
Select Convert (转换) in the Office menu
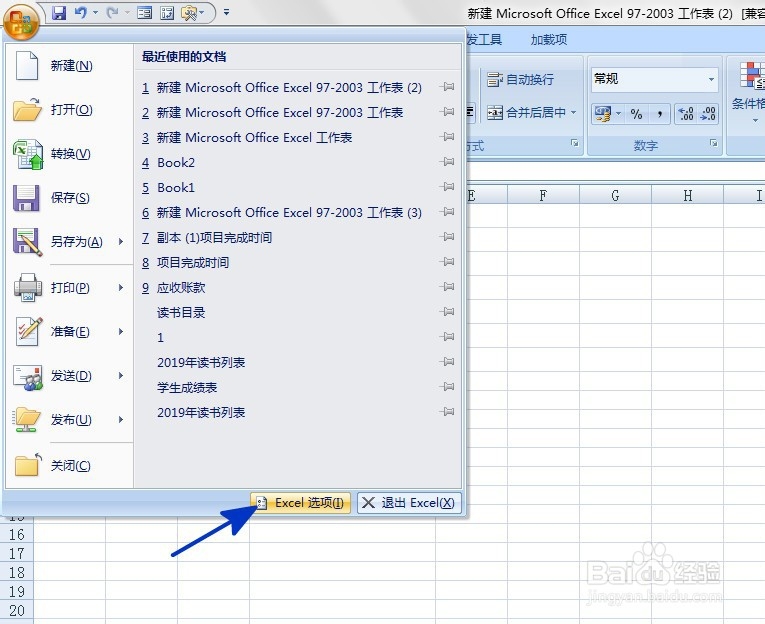(69, 154)
